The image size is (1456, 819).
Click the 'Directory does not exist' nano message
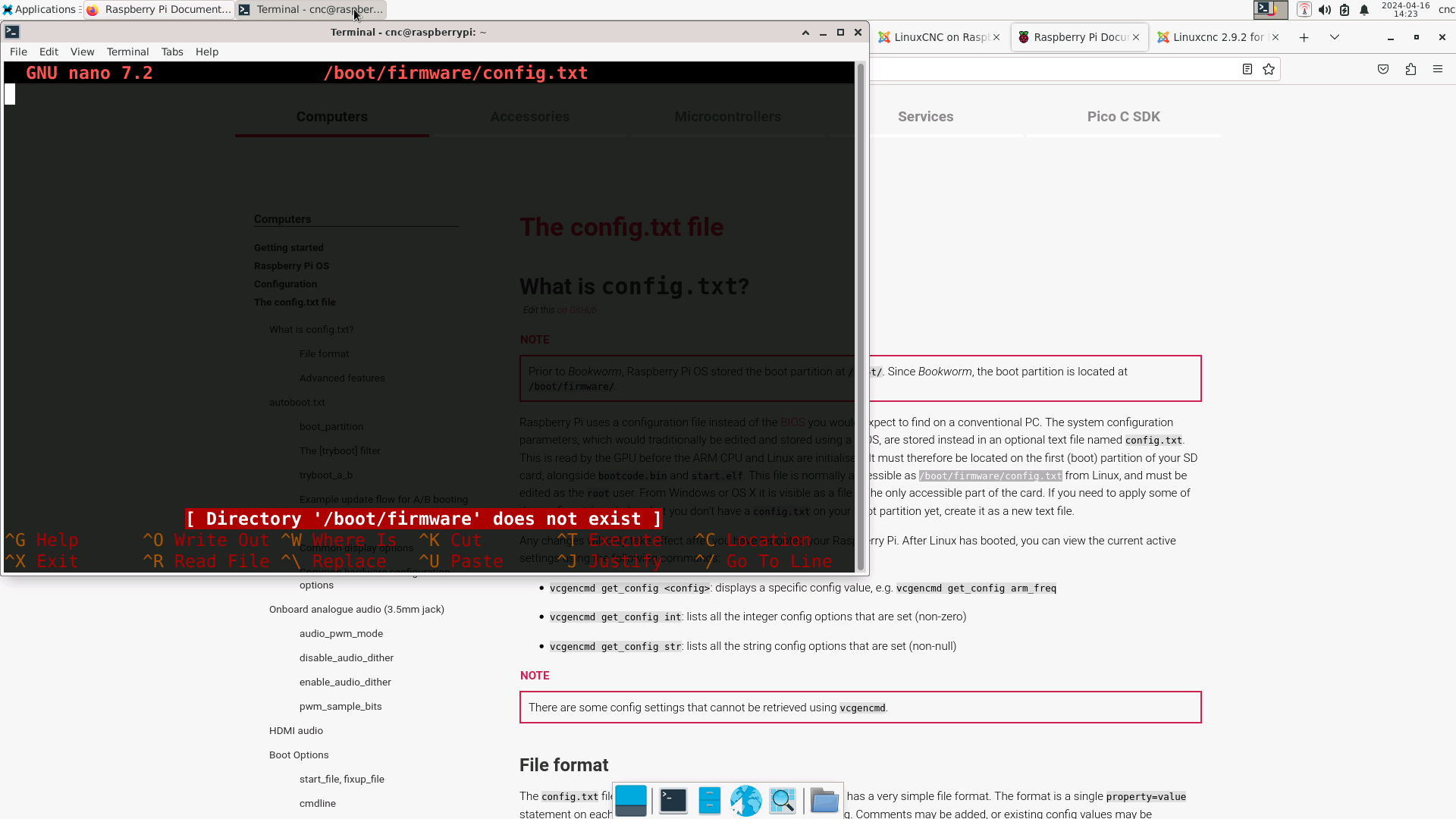click(x=424, y=519)
